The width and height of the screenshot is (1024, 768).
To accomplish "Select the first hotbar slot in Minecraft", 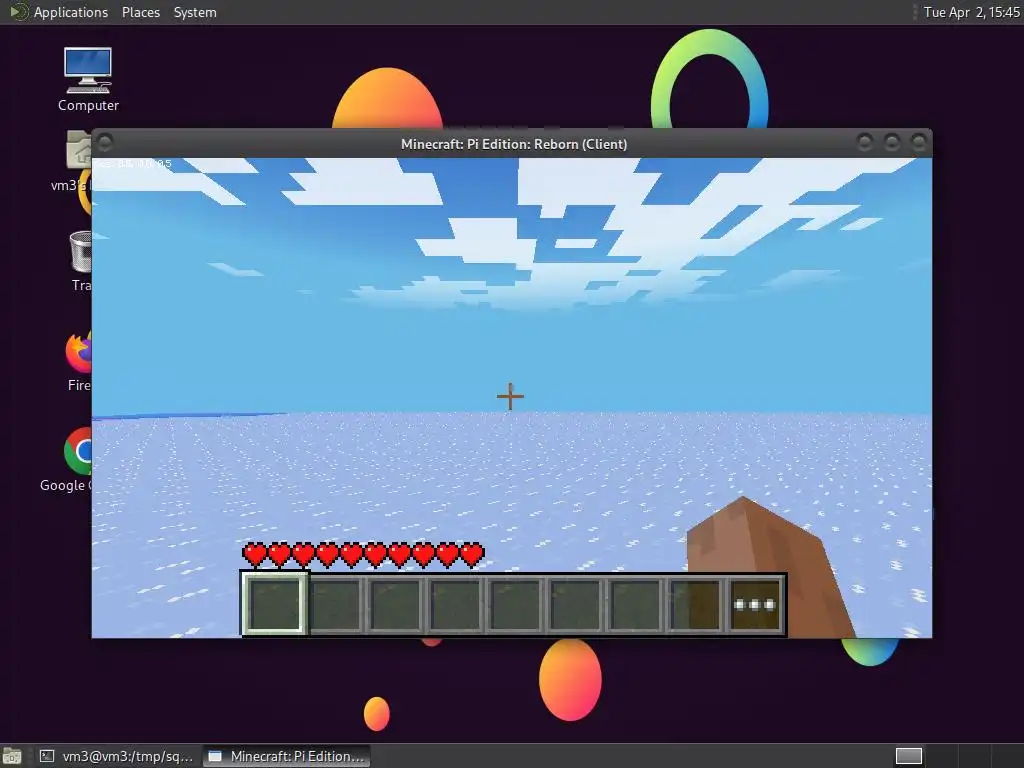I will (x=274, y=603).
